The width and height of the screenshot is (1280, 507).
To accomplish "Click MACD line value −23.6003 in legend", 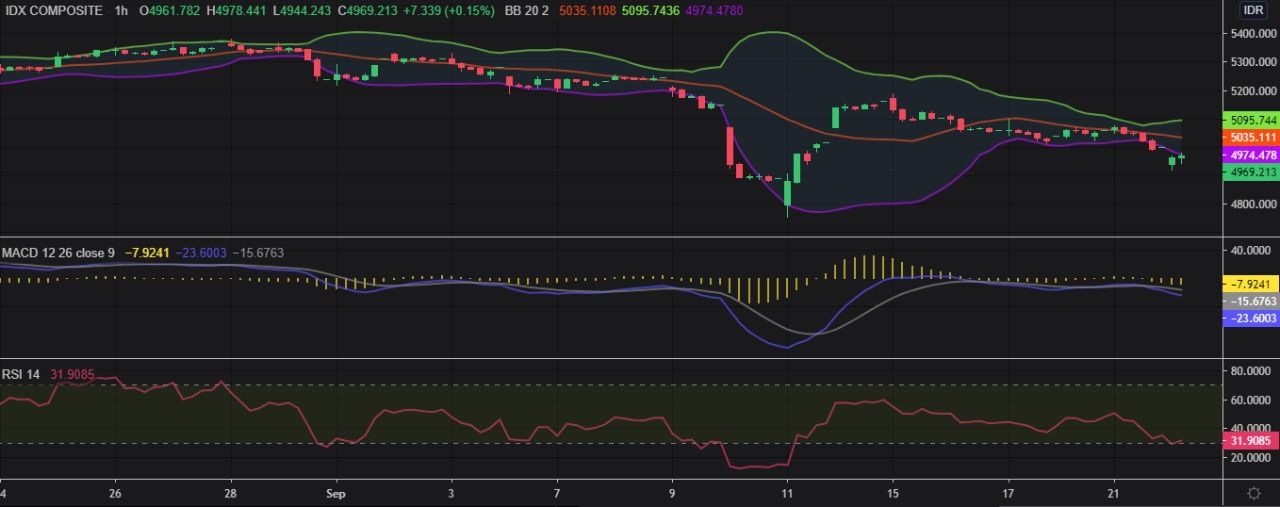I will [x=202, y=253].
